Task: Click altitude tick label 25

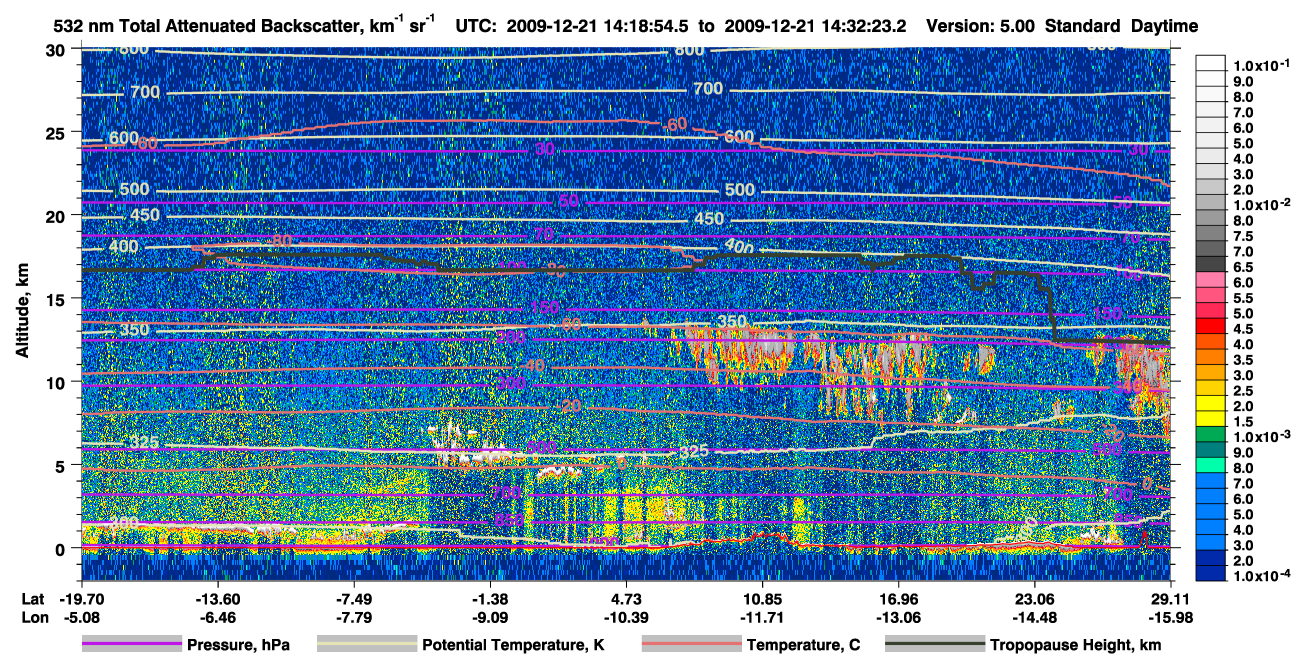Action: [57, 133]
